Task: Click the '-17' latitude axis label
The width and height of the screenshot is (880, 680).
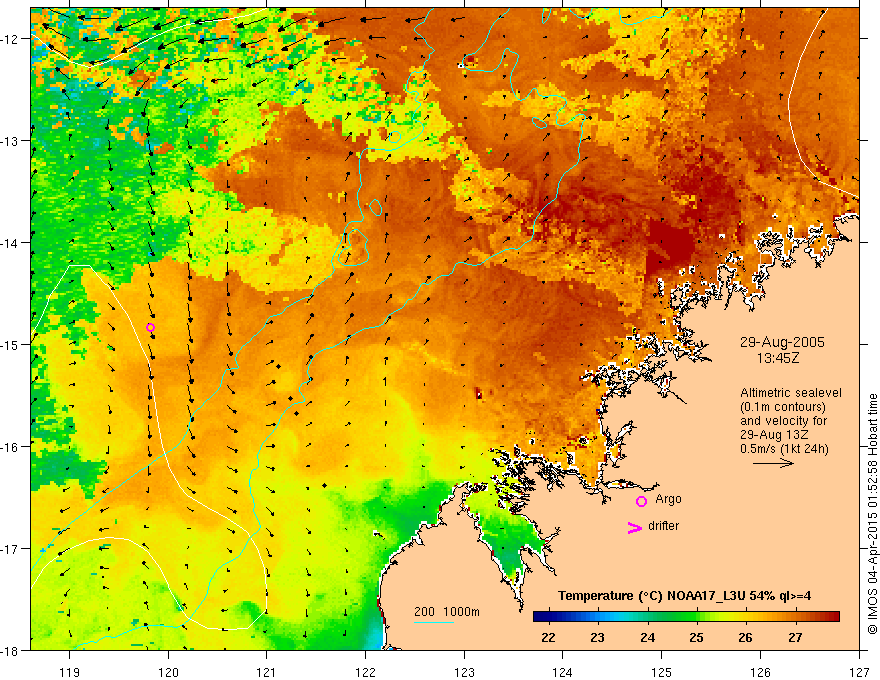Action: (x=11, y=549)
